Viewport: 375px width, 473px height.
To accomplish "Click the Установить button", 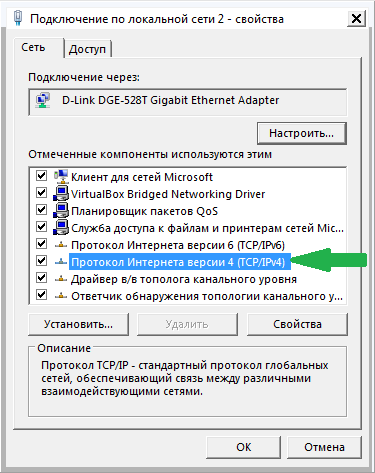I will tap(78, 324).
